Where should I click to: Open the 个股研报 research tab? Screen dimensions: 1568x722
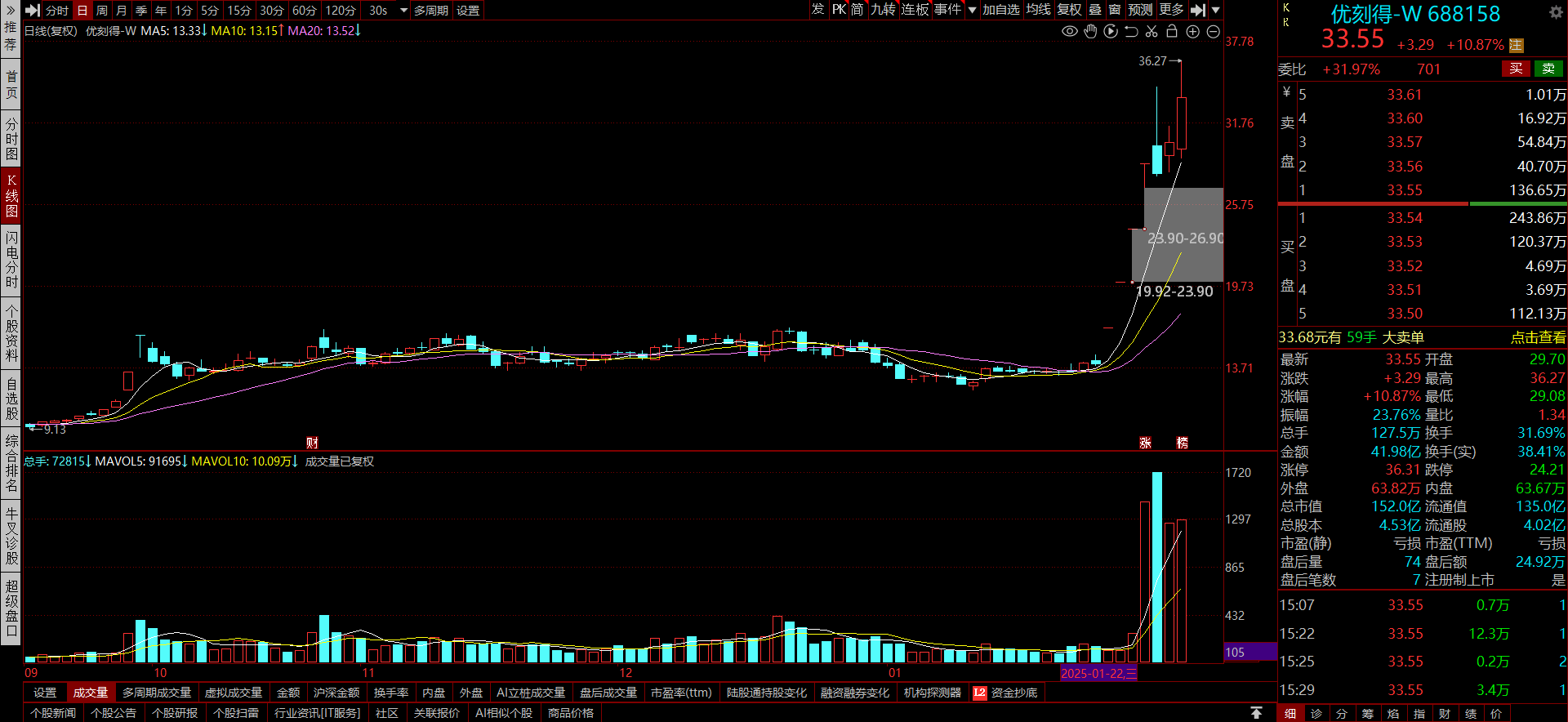pos(175,713)
